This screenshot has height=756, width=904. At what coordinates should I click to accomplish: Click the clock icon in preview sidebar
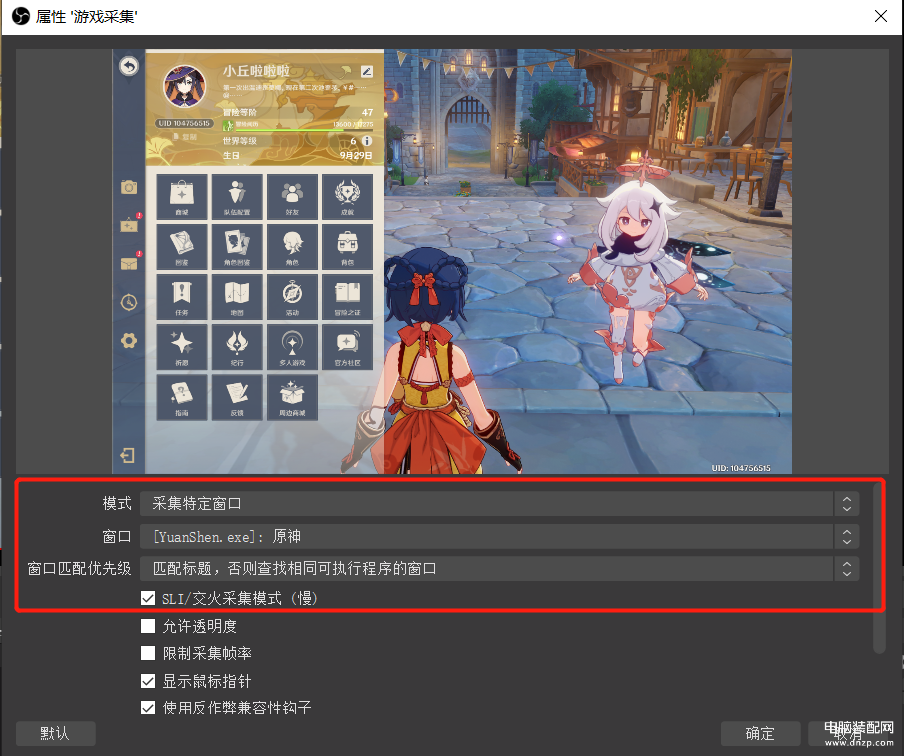point(129,302)
